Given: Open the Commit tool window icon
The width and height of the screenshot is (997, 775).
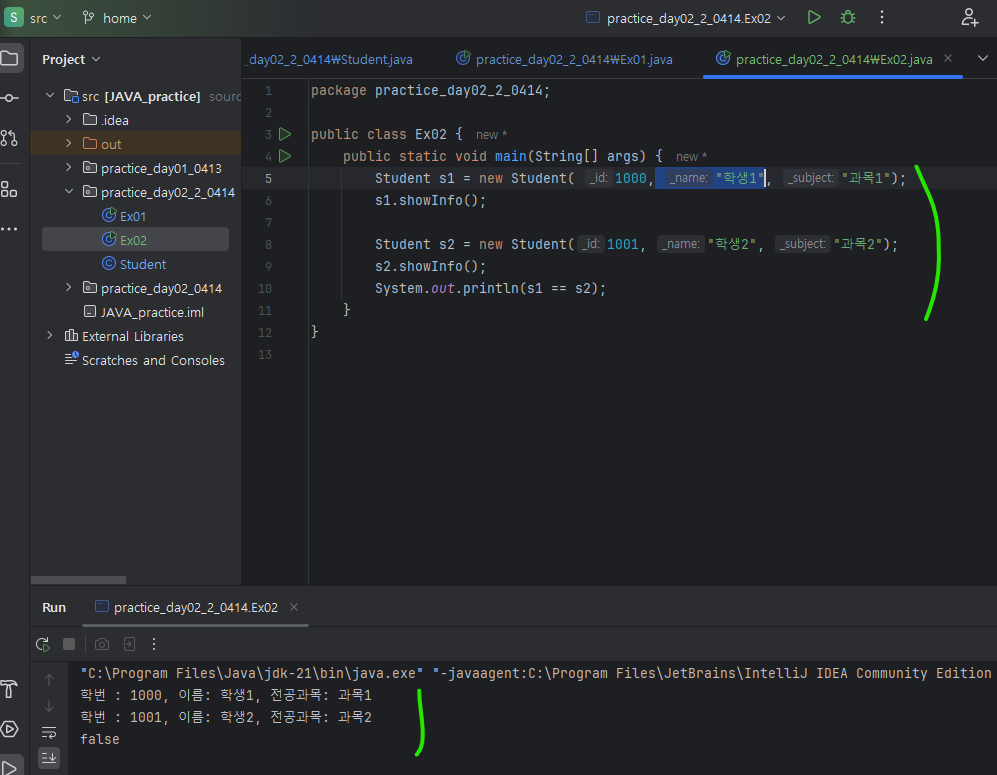Looking at the screenshot, I should pyautogui.click(x=10, y=98).
